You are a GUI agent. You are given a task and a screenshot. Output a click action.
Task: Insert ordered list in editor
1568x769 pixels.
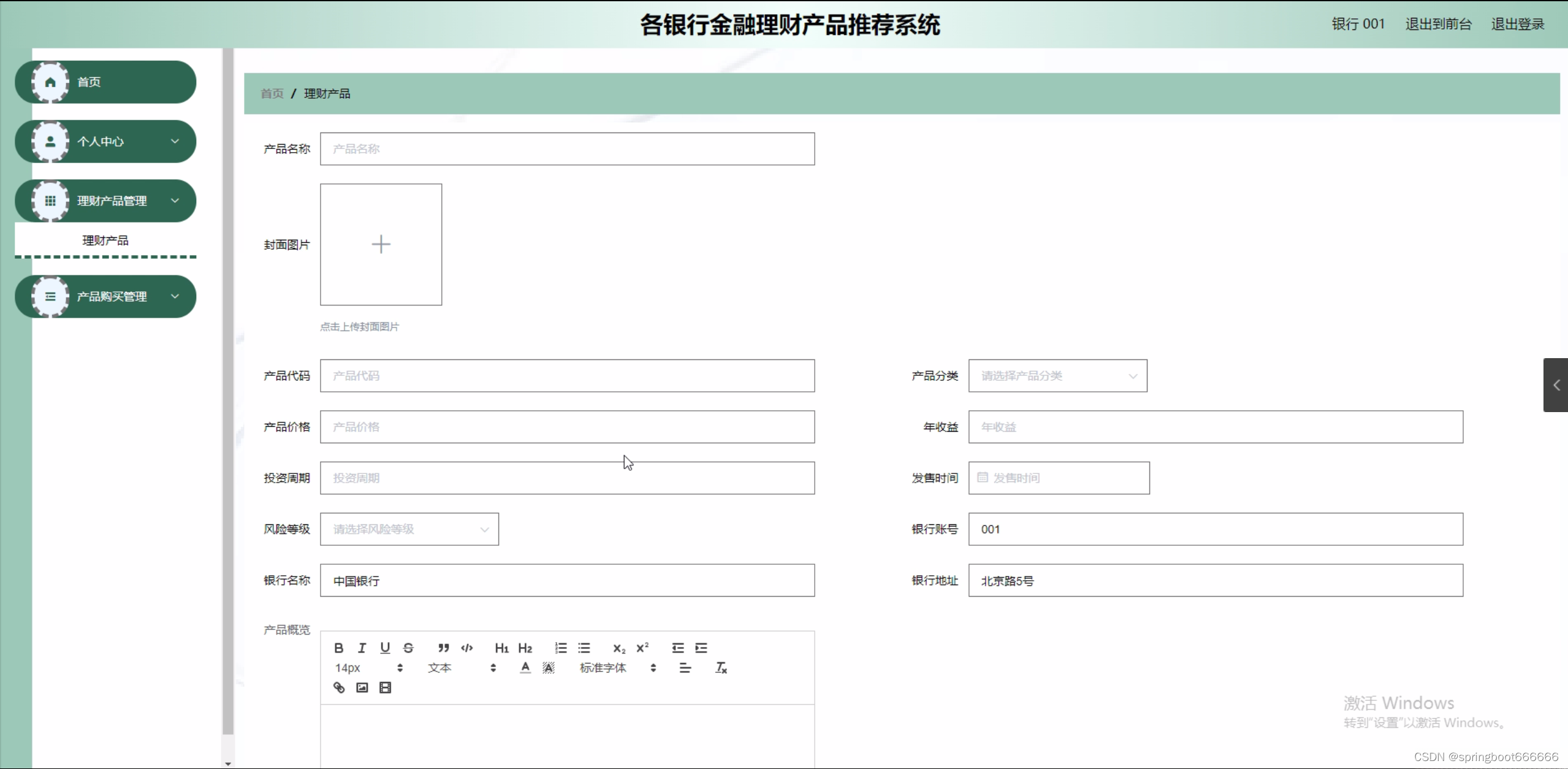(560, 648)
